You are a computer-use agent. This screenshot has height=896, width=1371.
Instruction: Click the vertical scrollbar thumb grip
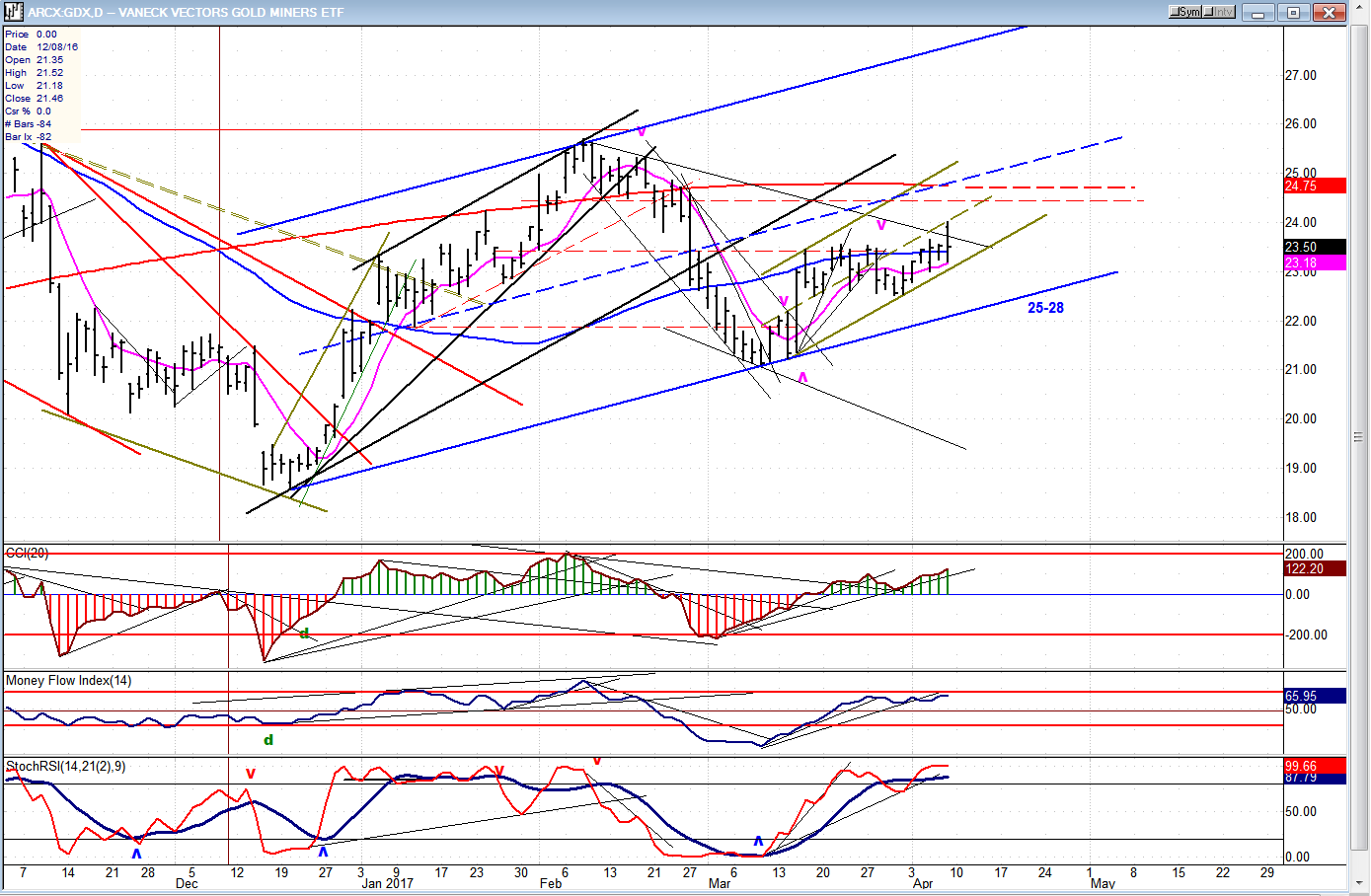(x=1359, y=437)
